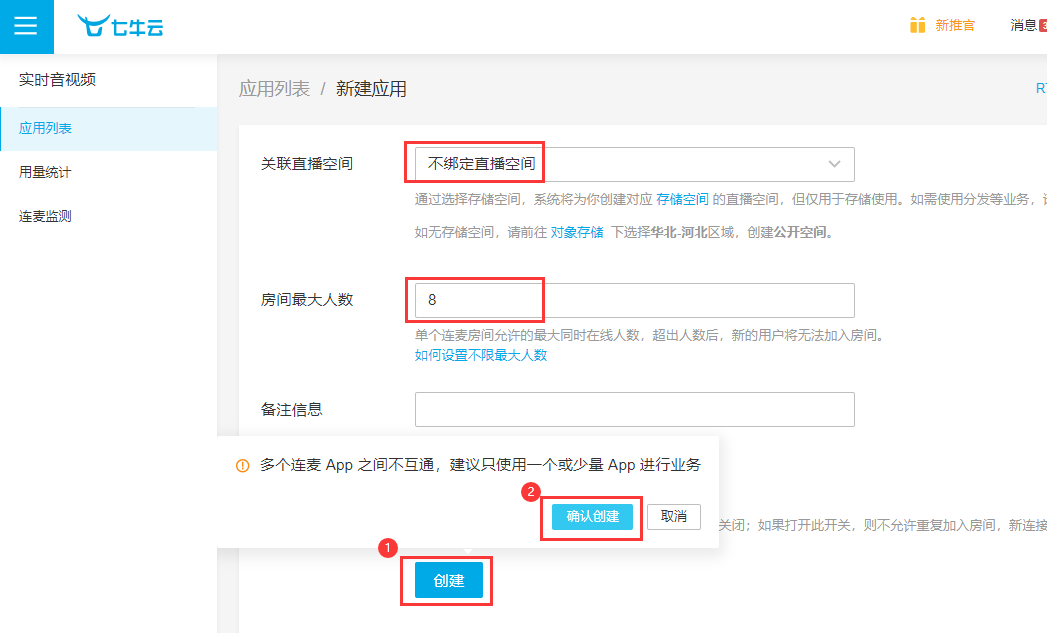This screenshot has height=633, width=1047.
Task: Go to 连麦监测 in the sidebar
Action: 45,216
